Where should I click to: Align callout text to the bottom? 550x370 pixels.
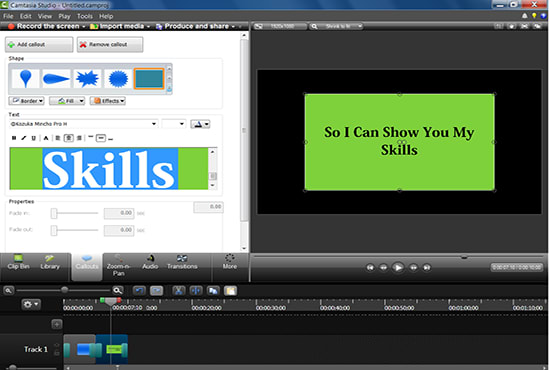110,139
